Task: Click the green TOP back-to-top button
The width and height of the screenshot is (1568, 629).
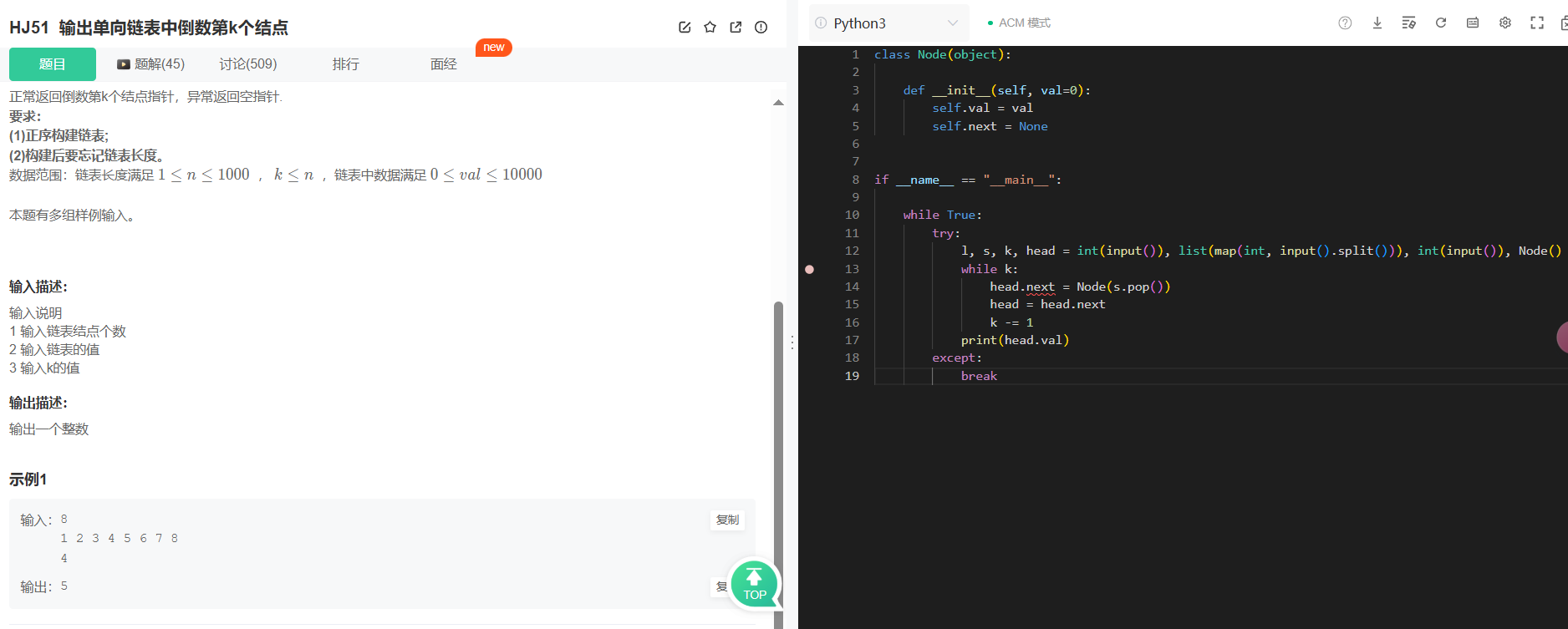Action: coord(755,584)
